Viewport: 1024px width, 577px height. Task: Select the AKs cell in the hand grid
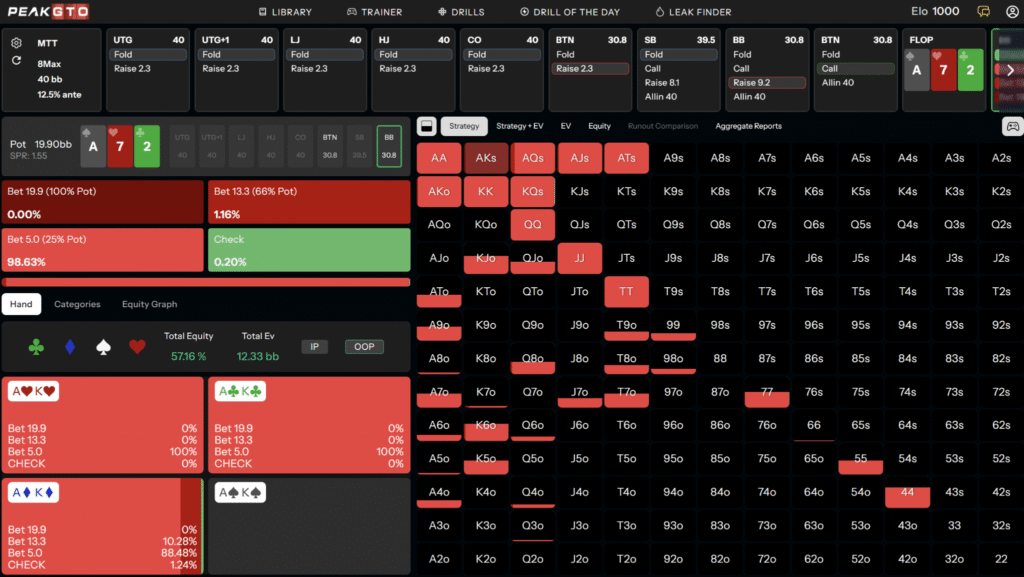click(x=485, y=158)
